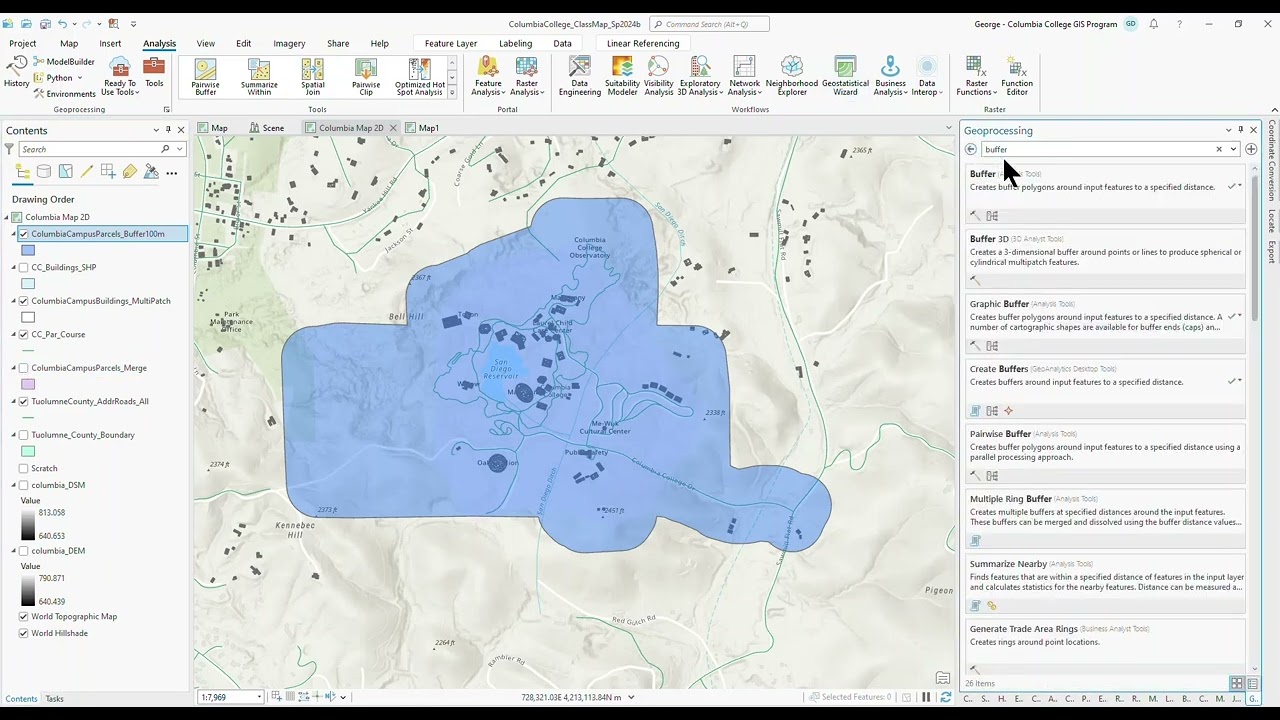Launch the Geostatistical Wizard
This screenshot has width=1280, height=720.
coord(845,76)
